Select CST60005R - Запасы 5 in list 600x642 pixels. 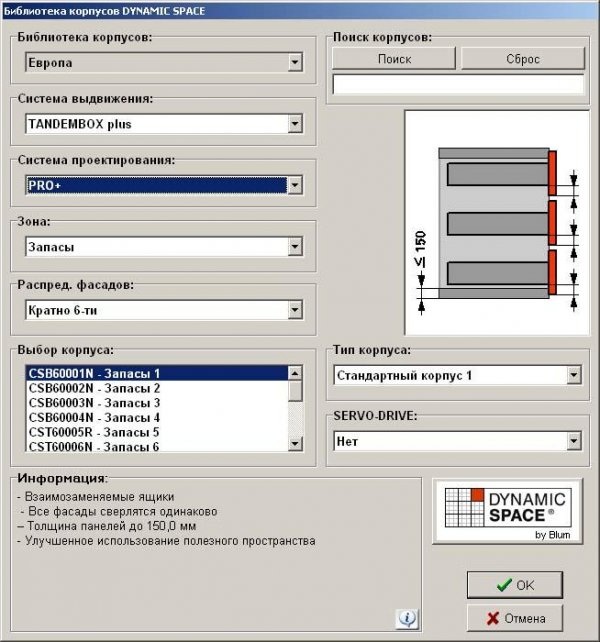pos(157,432)
